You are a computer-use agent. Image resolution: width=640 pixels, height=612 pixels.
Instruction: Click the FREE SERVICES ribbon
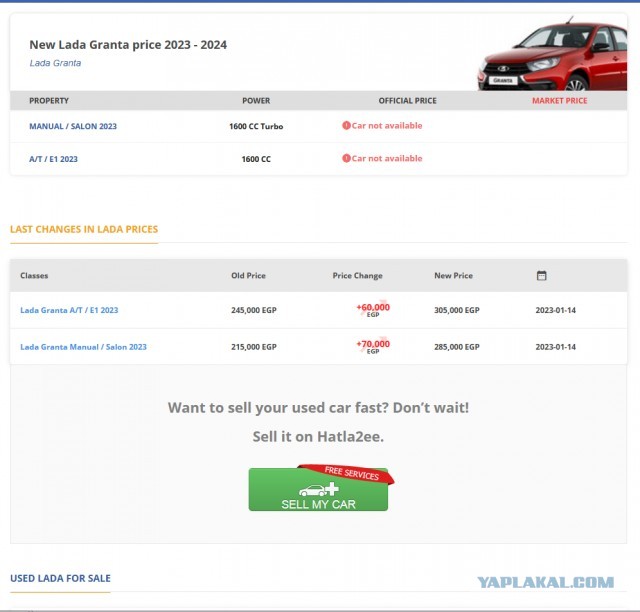[x=347, y=474]
